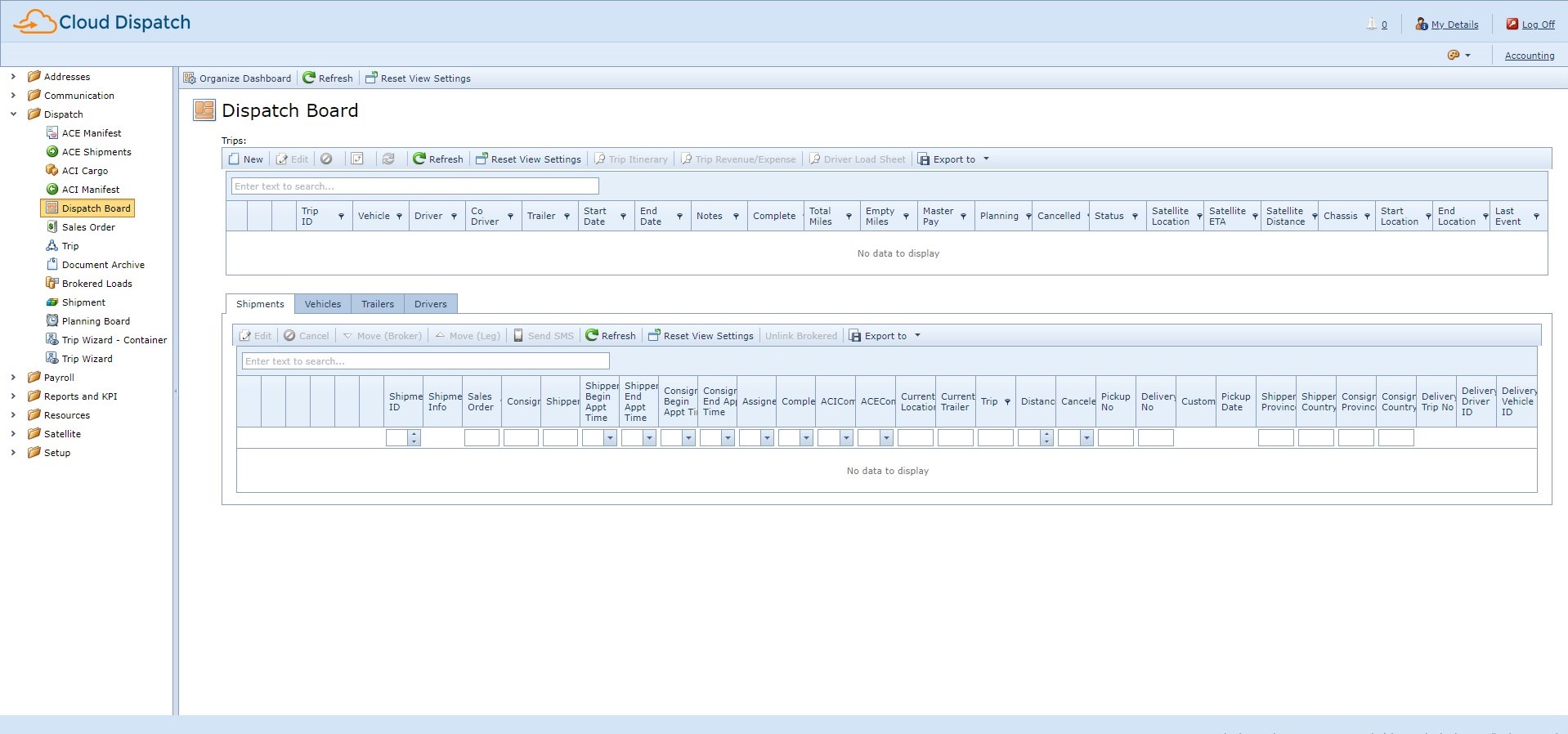Open the Shipper Begin Appt Time filter dropdown
Screen dimensions: 1568x734
pyautogui.click(x=610, y=438)
